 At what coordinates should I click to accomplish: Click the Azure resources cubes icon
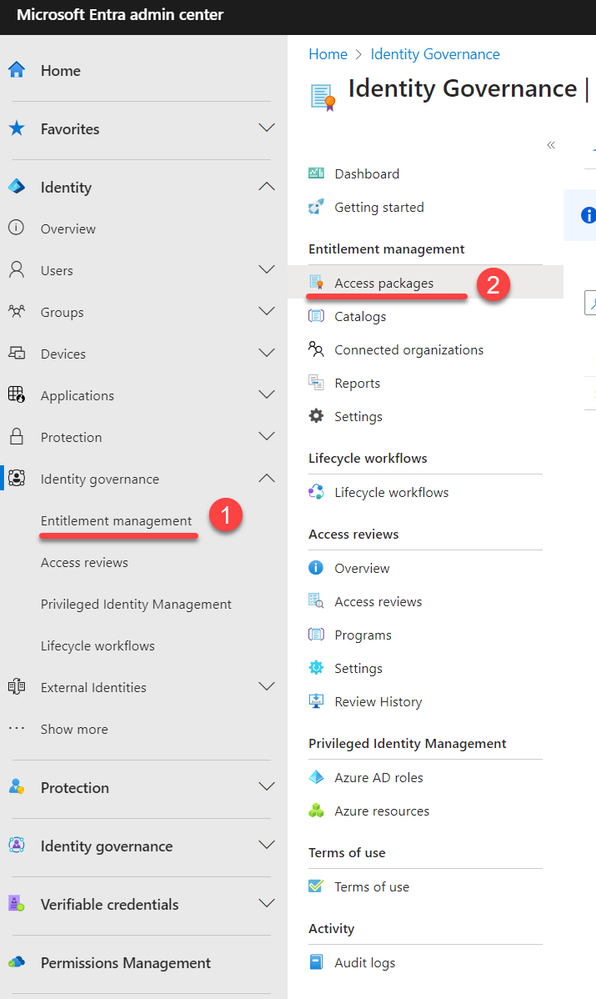click(316, 810)
